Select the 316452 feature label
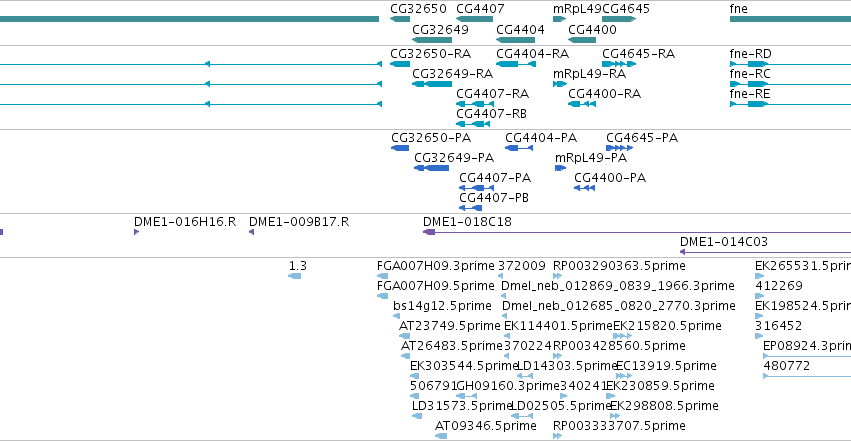Viewport: 851px width, 441px height. pos(778,327)
